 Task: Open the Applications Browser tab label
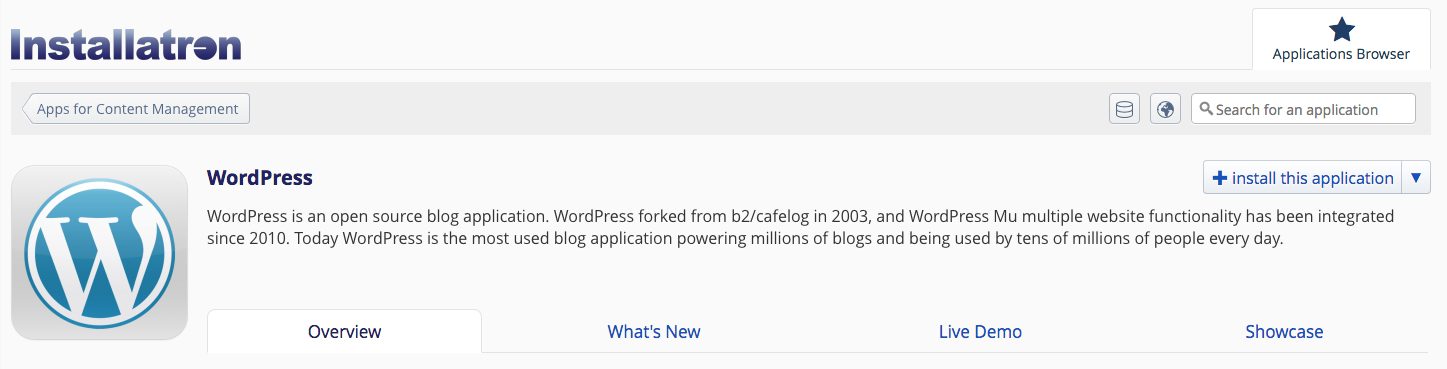[1341, 54]
